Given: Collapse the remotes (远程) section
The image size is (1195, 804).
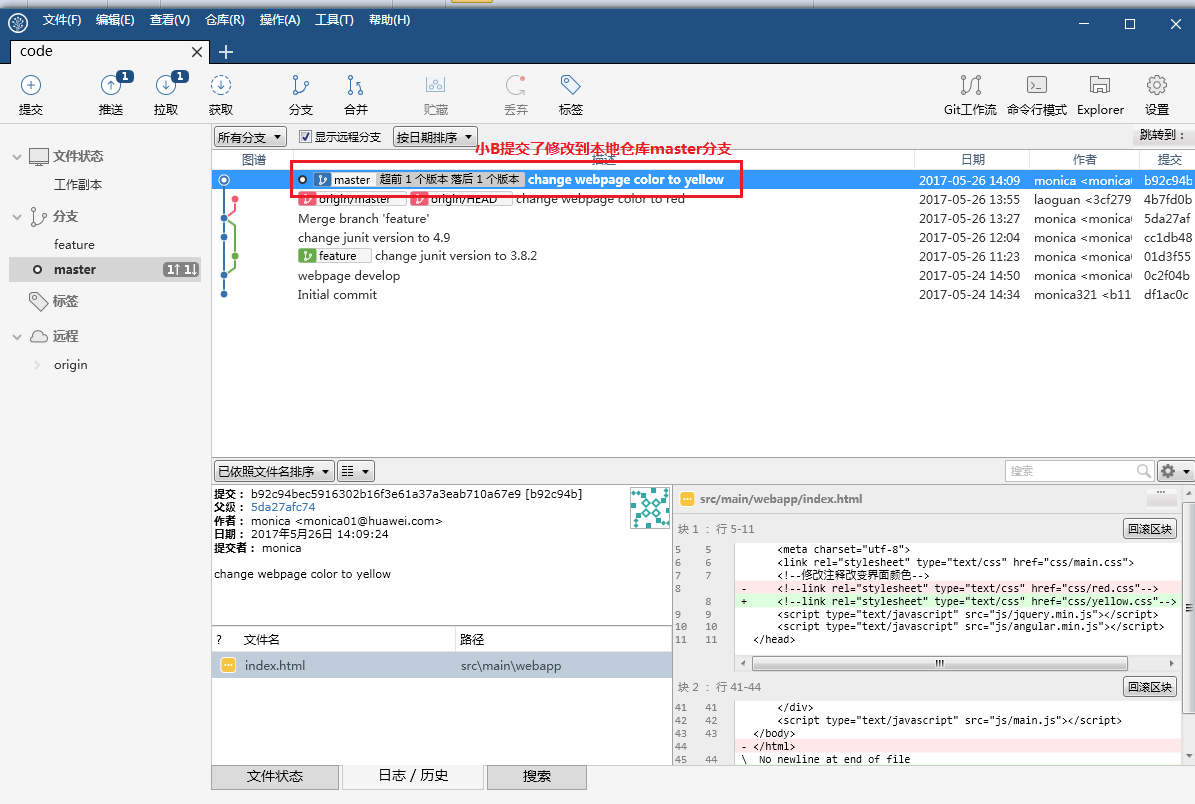Looking at the screenshot, I should (17, 337).
